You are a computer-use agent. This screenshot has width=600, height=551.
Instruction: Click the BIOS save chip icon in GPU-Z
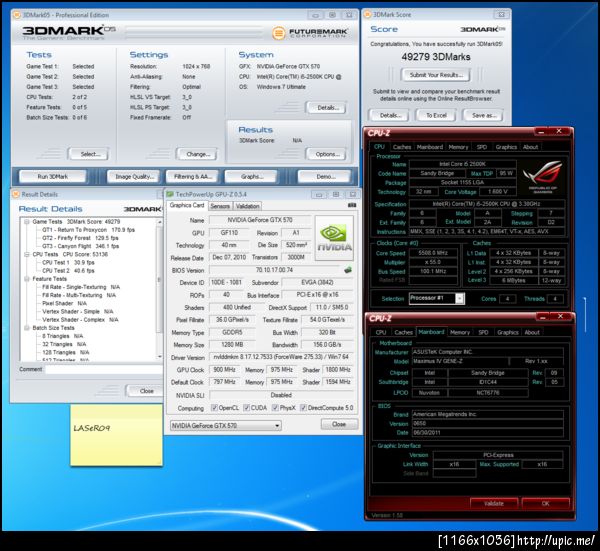(x=347, y=270)
